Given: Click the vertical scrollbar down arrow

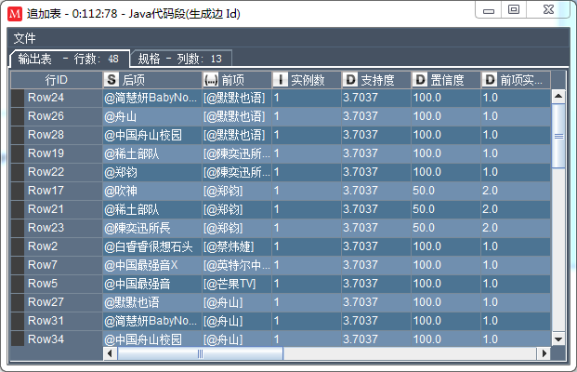Looking at the screenshot, I should 558,339.
